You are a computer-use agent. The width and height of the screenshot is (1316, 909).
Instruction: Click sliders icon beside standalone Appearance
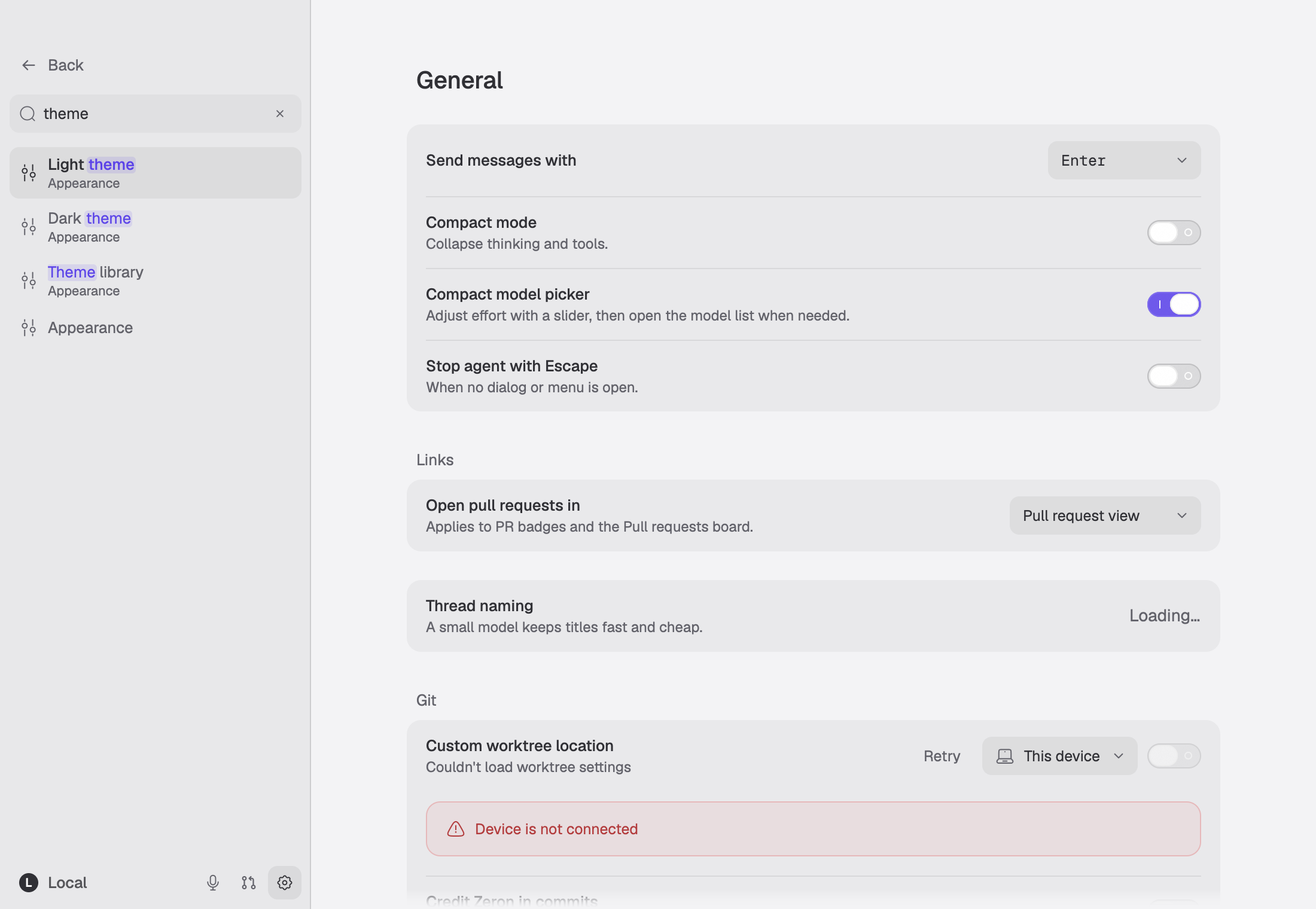pos(29,328)
